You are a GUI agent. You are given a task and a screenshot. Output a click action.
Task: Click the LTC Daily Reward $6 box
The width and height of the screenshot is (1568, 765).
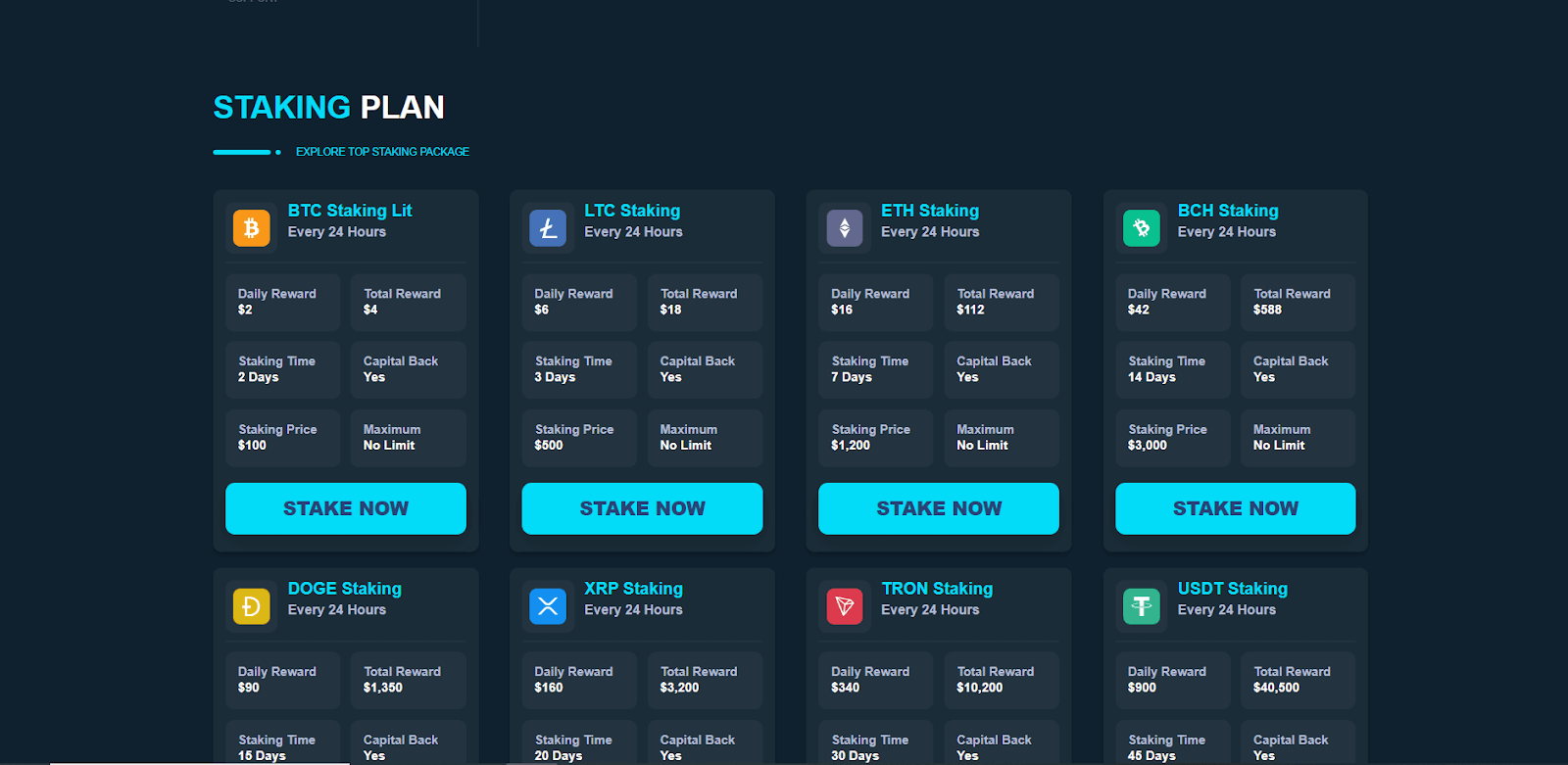(x=578, y=302)
